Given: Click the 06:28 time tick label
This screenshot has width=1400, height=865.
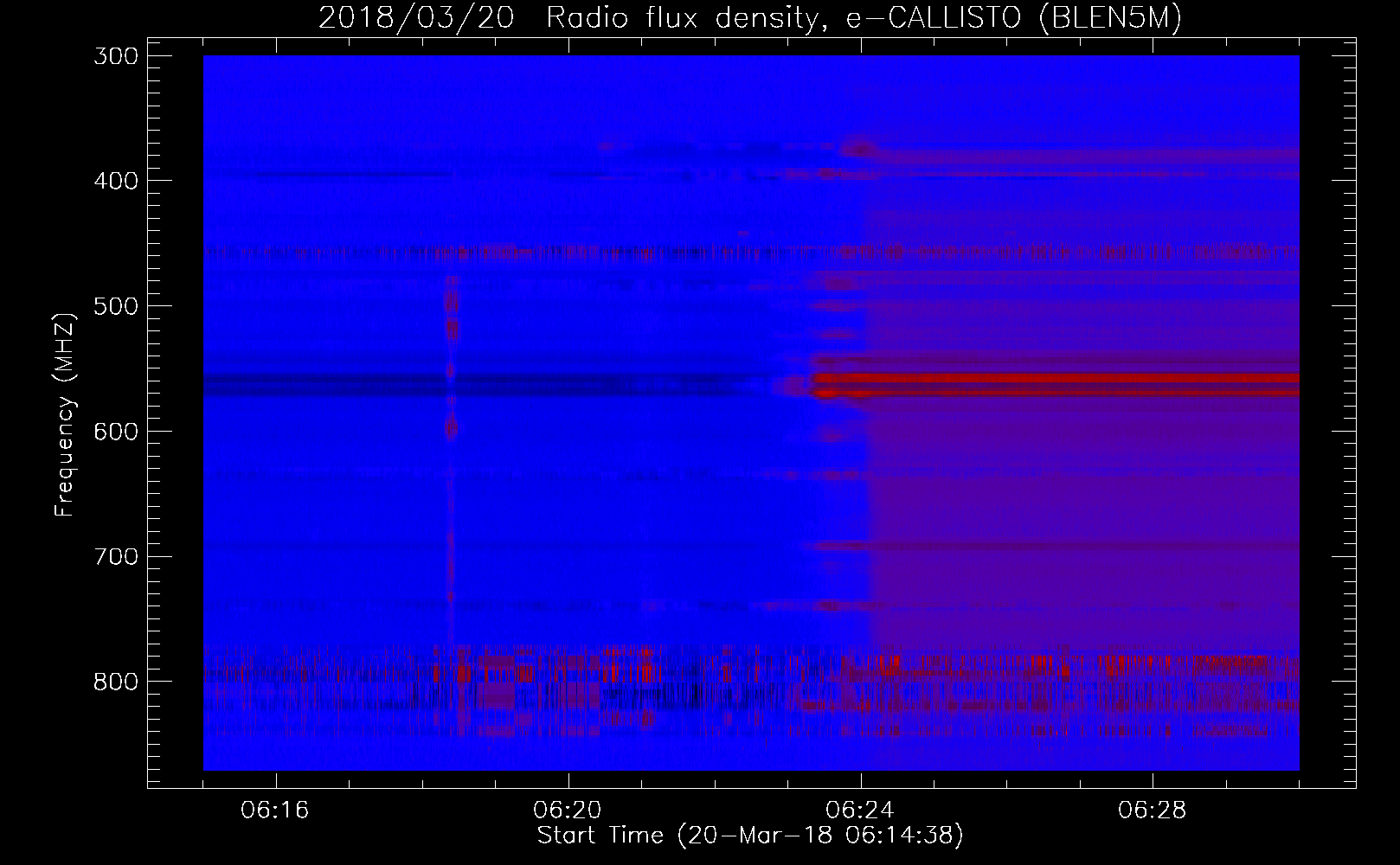Looking at the screenshot, I should tap(1153, 811).
